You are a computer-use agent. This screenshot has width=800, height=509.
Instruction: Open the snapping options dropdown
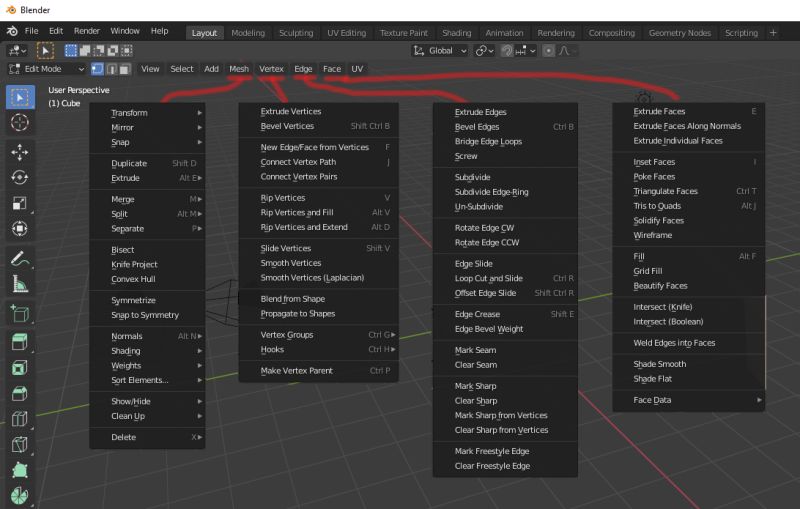tap(526, 50)
